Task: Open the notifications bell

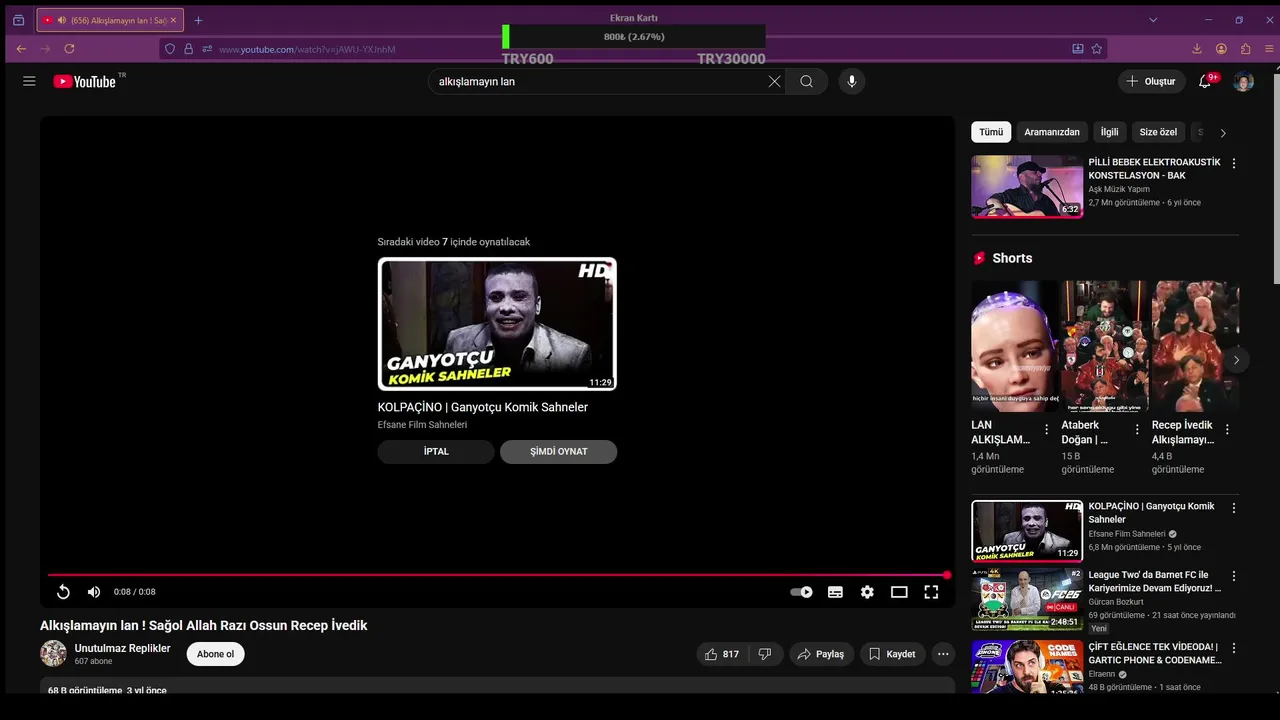Action: 1205,81
